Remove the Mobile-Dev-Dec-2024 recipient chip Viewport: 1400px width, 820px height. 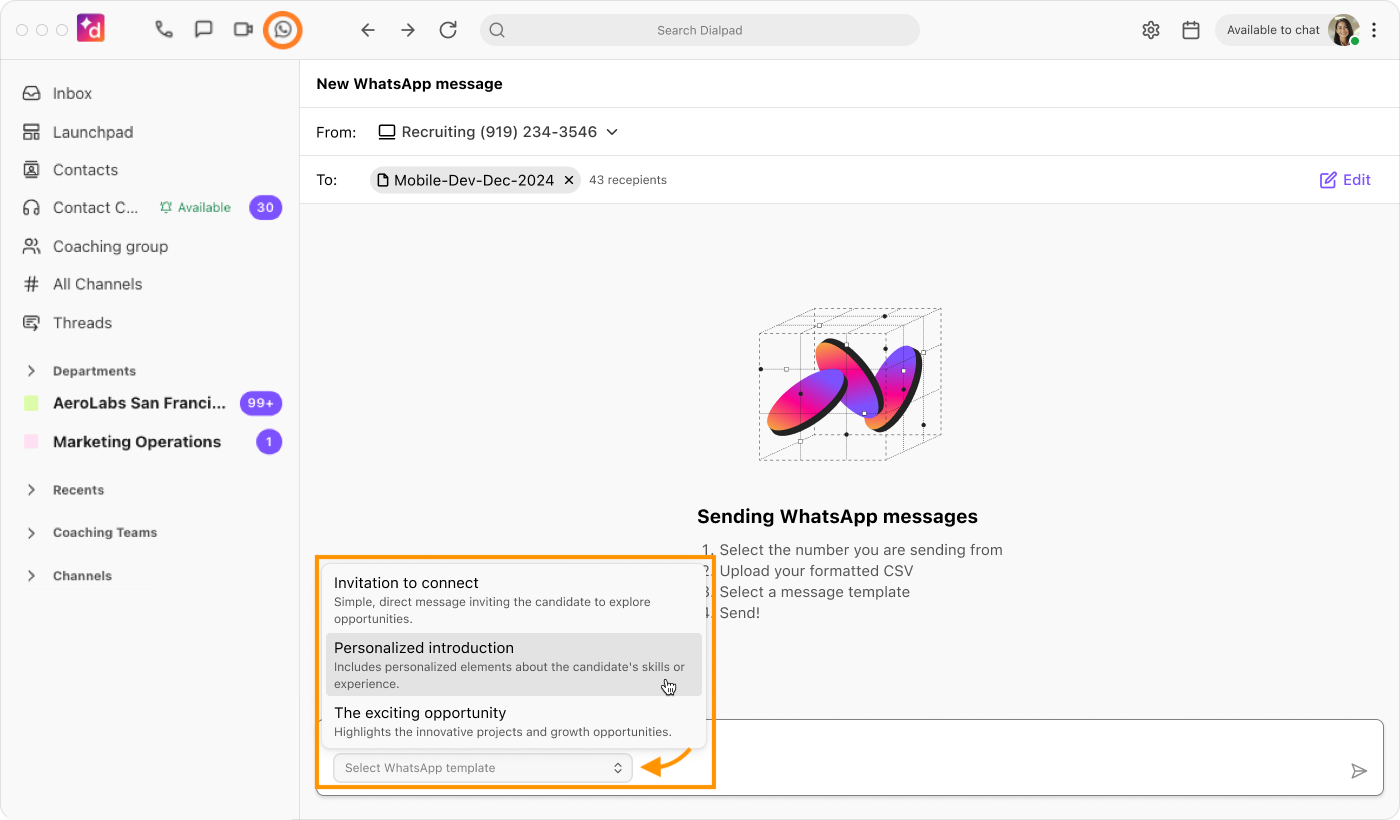pyautogui.click(x=569, y=180)
